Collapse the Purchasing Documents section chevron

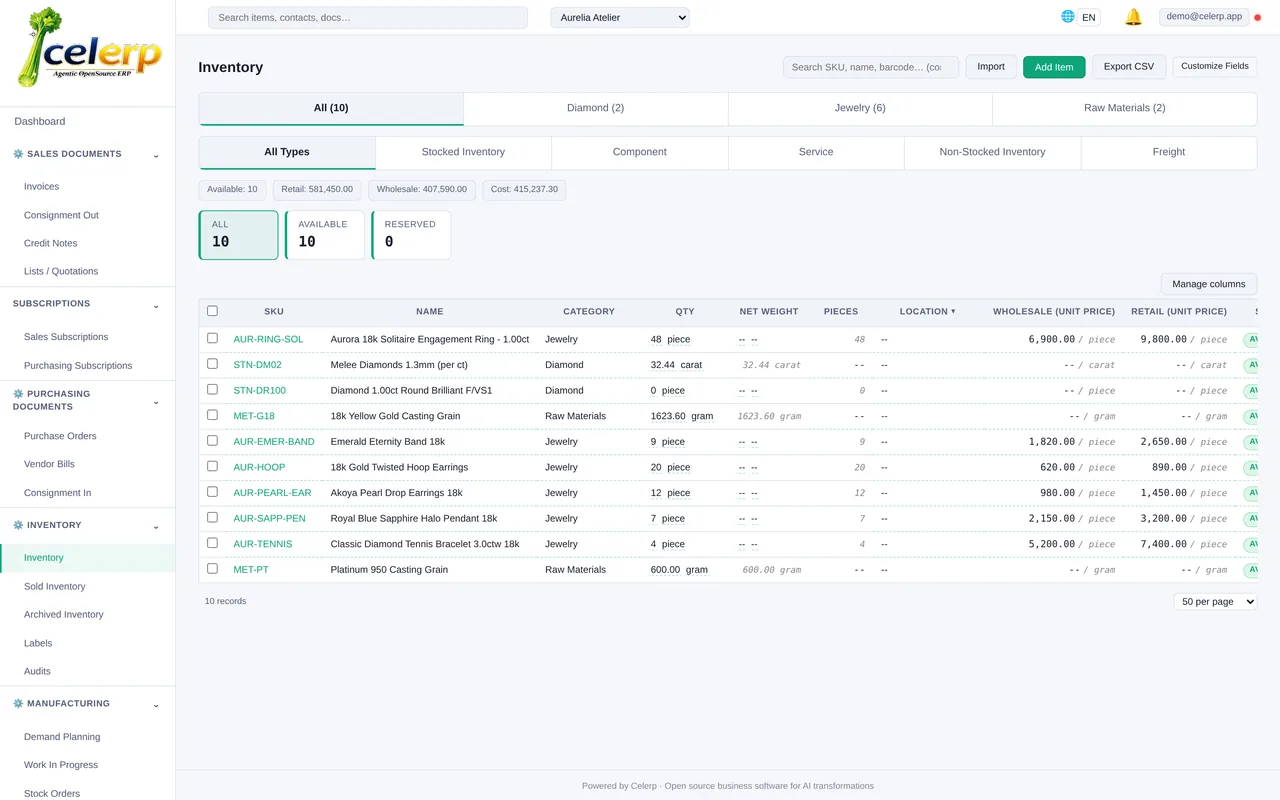tap(156, 402)
